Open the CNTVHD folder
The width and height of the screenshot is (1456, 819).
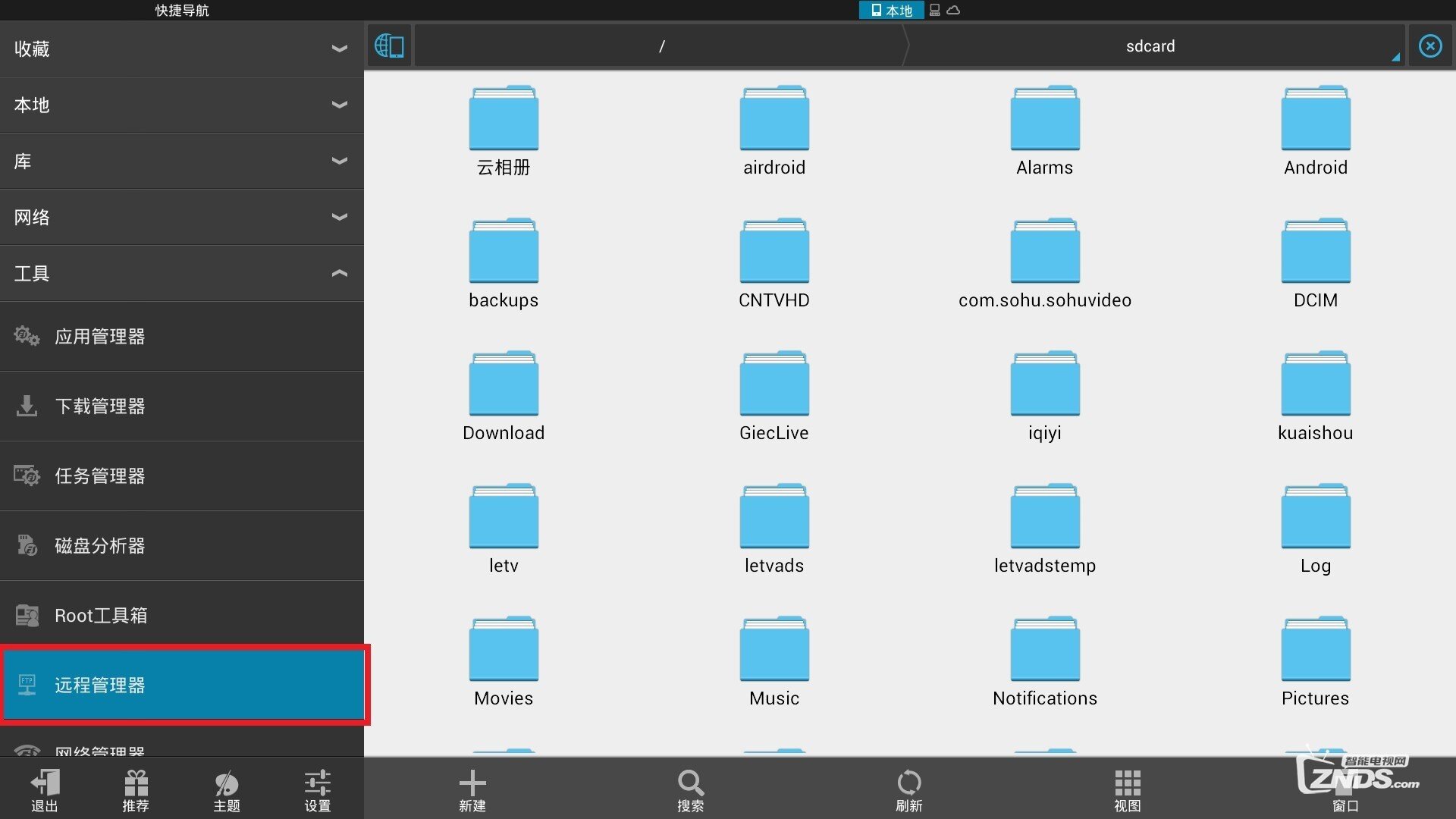coord(774,264)
